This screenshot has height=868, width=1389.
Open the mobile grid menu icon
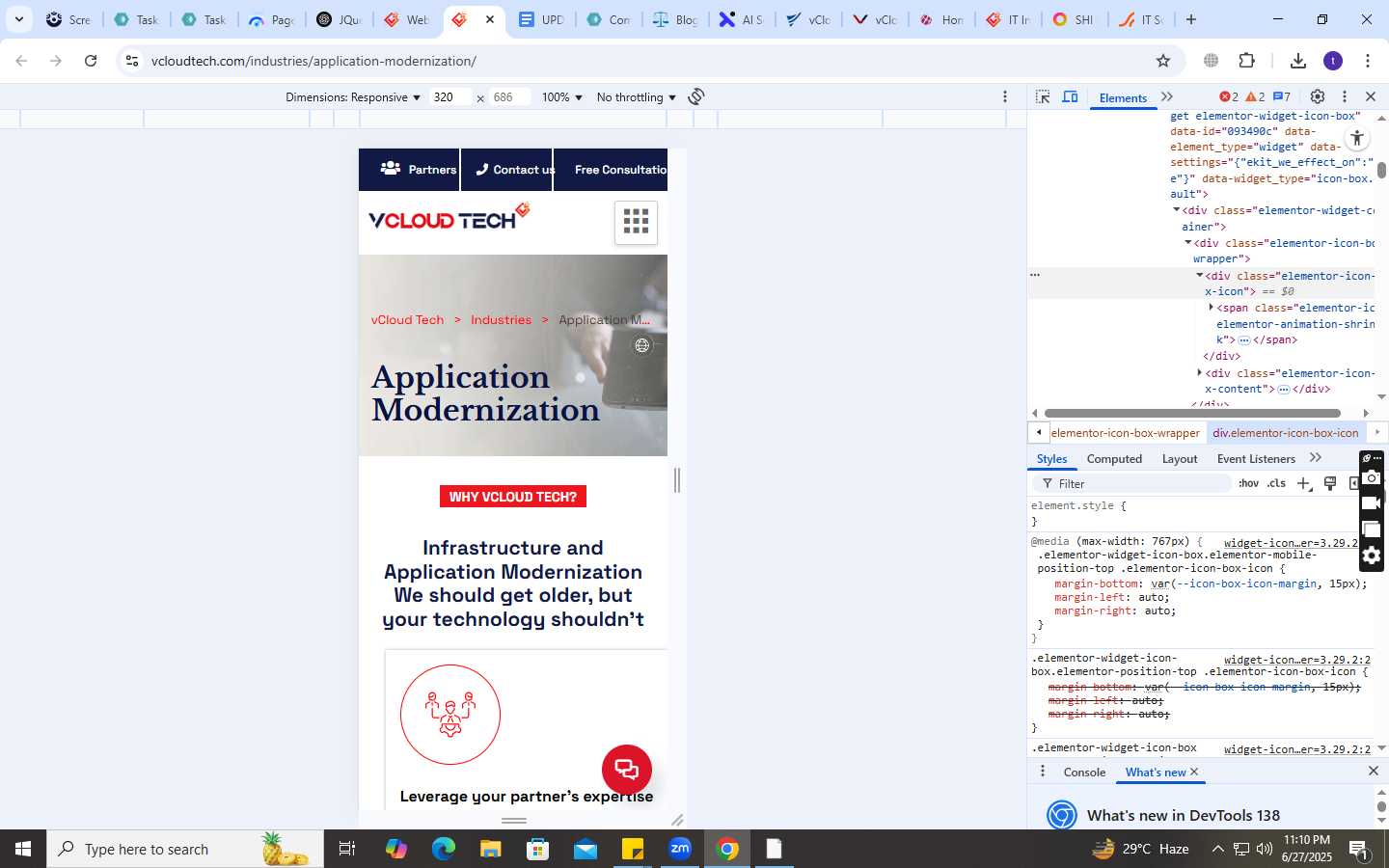[x=636, y=222]
